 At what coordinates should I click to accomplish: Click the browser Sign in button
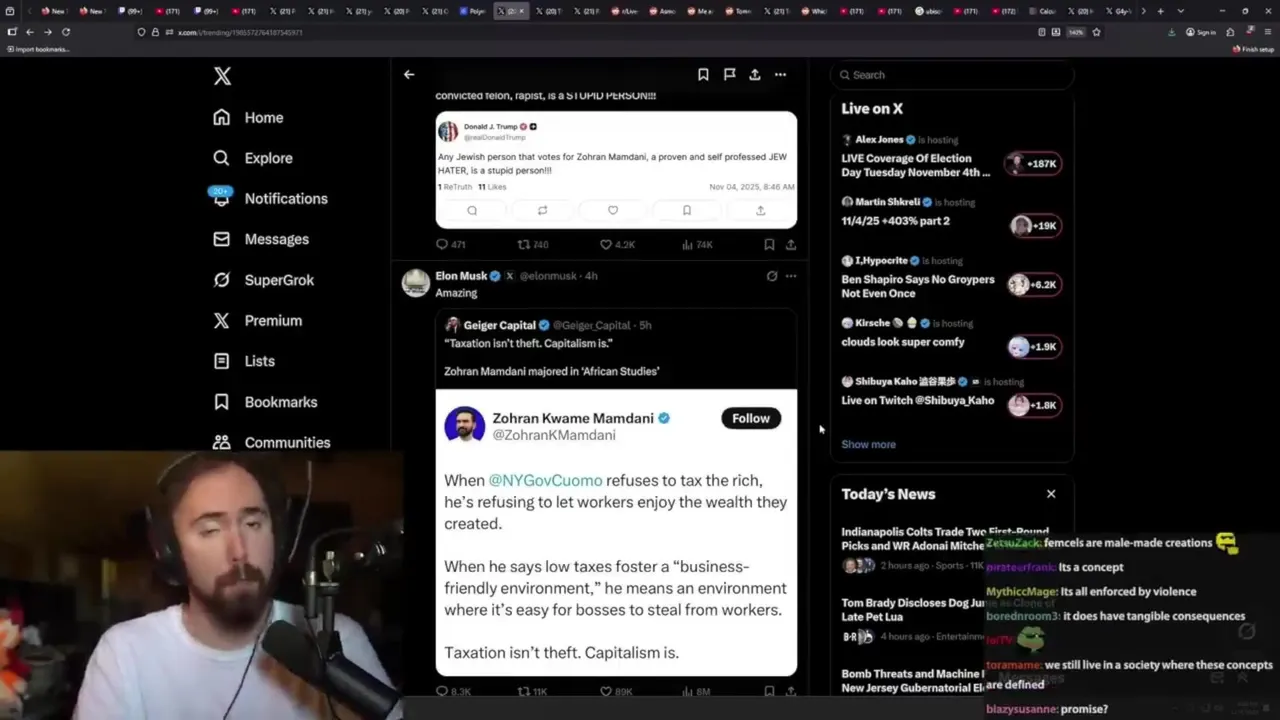tap(1201, 32)
